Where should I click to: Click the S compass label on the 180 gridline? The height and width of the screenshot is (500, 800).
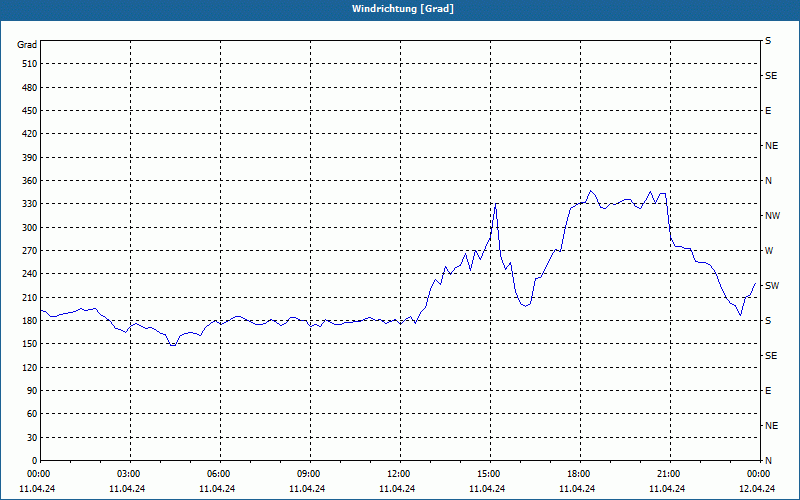pyautogui.click(x=768, y=321)
